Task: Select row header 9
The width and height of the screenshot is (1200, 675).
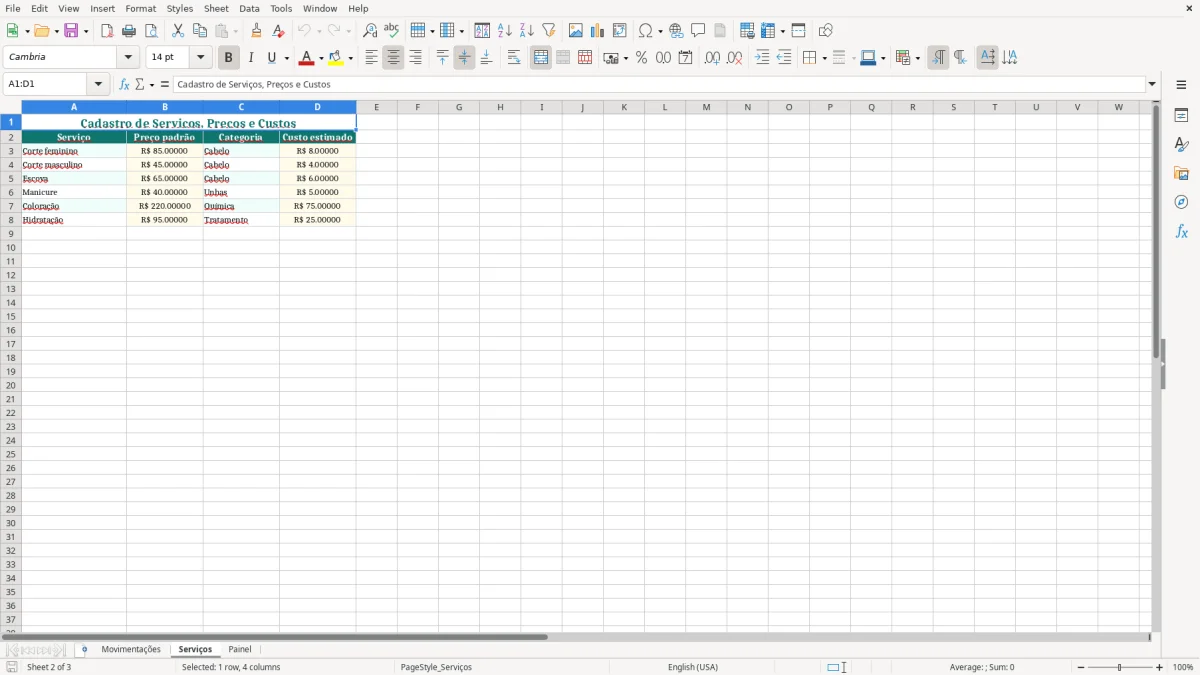Action: coord(11,234)
